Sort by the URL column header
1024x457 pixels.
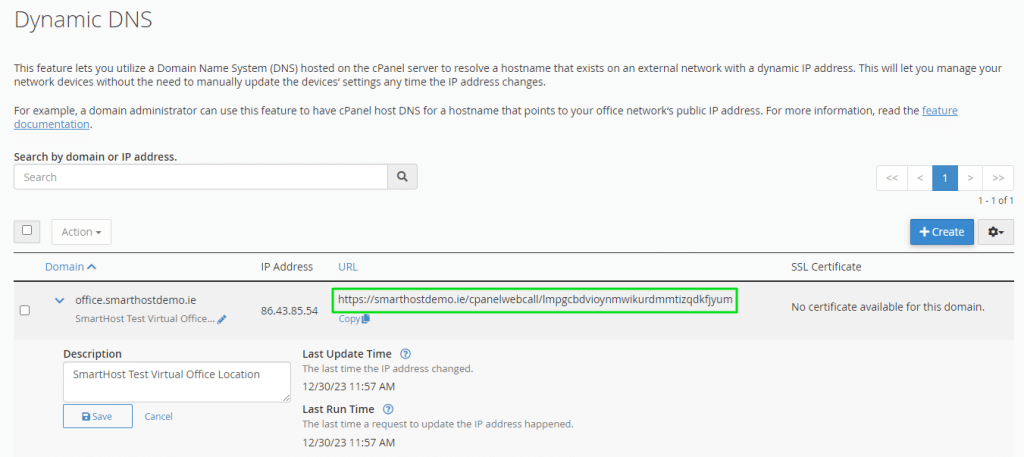(x=347, y=266)
